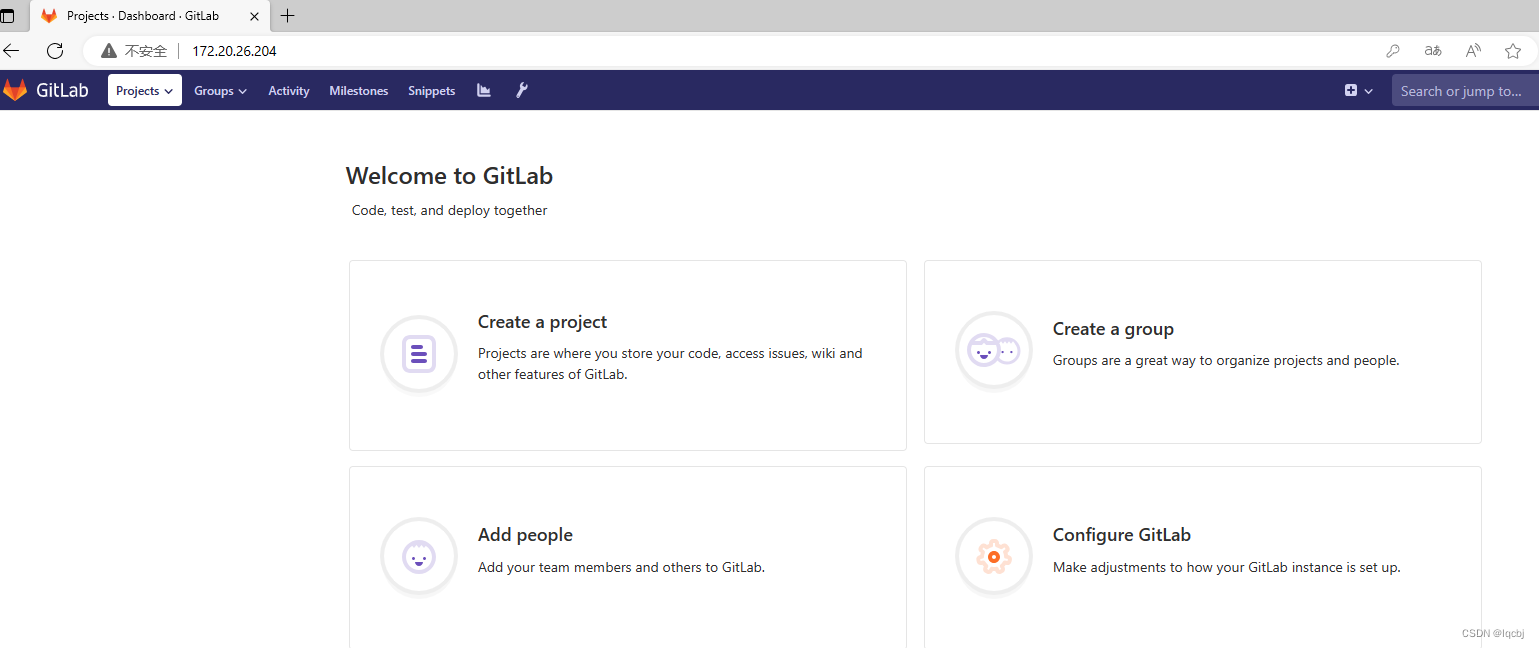Click the GitLab fox logo
The height and width of the screenshot is (648, 1539).
coord(15,90)
